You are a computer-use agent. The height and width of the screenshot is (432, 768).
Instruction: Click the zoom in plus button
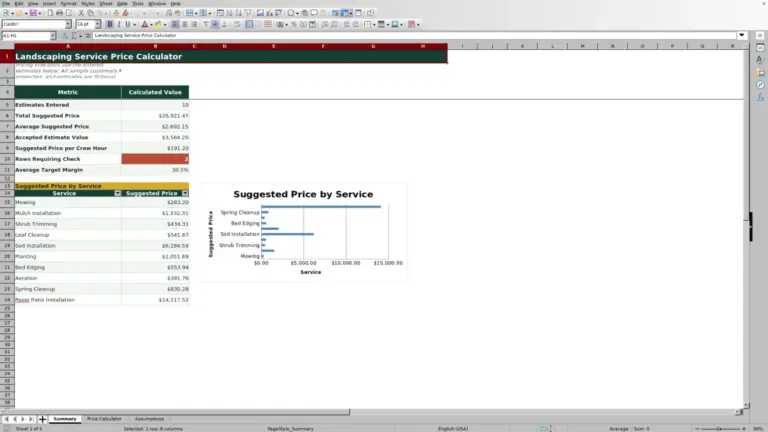click(744, 429)
